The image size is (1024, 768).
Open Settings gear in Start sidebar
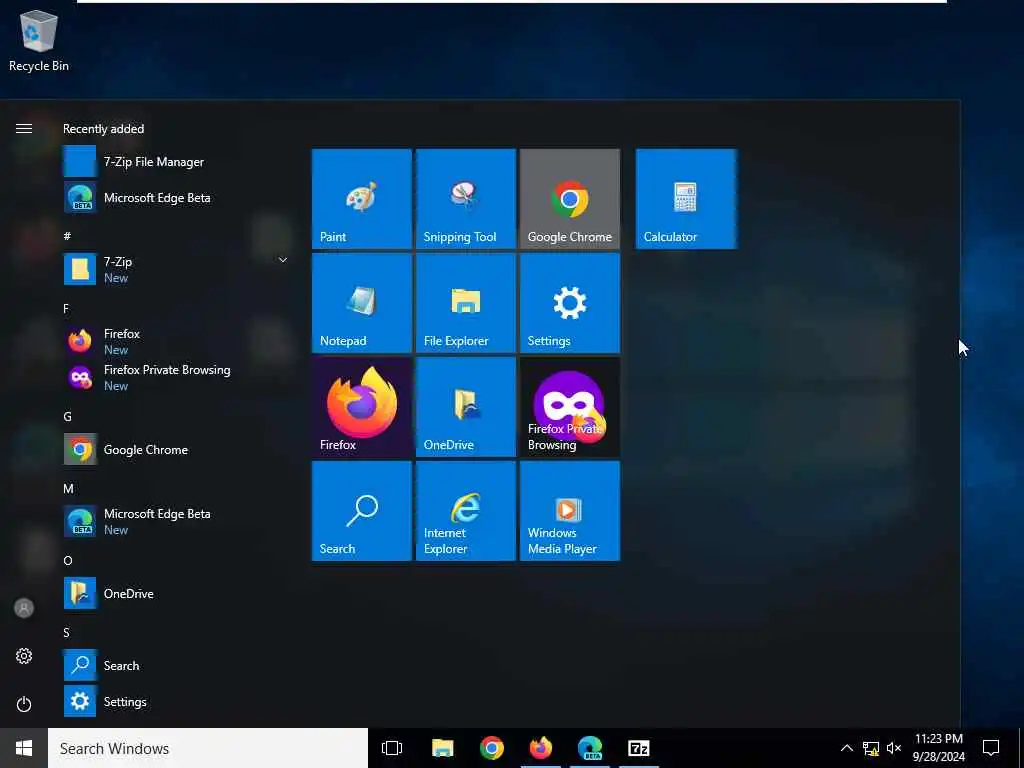click(x=24, y=656)
